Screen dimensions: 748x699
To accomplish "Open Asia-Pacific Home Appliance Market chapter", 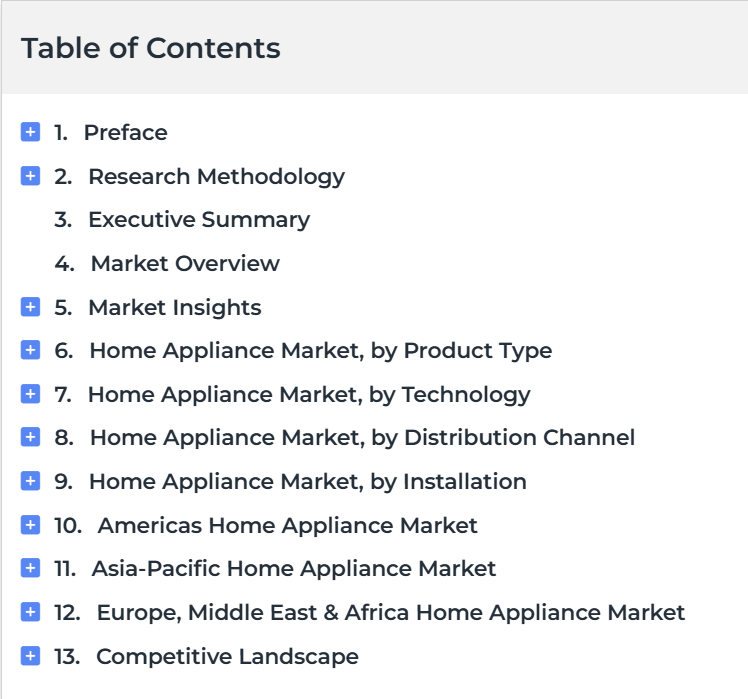I will (x=294, y=568).
